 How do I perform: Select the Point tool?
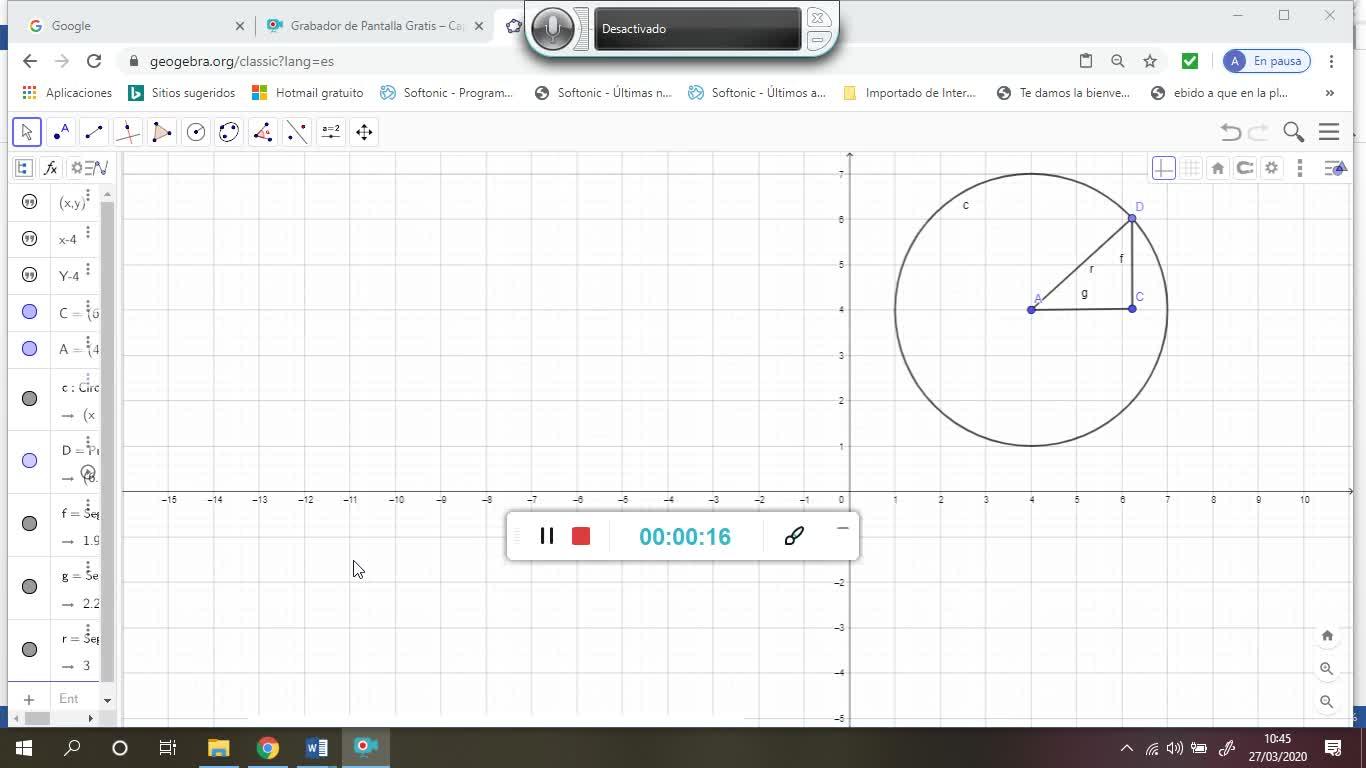coord(61,132)
